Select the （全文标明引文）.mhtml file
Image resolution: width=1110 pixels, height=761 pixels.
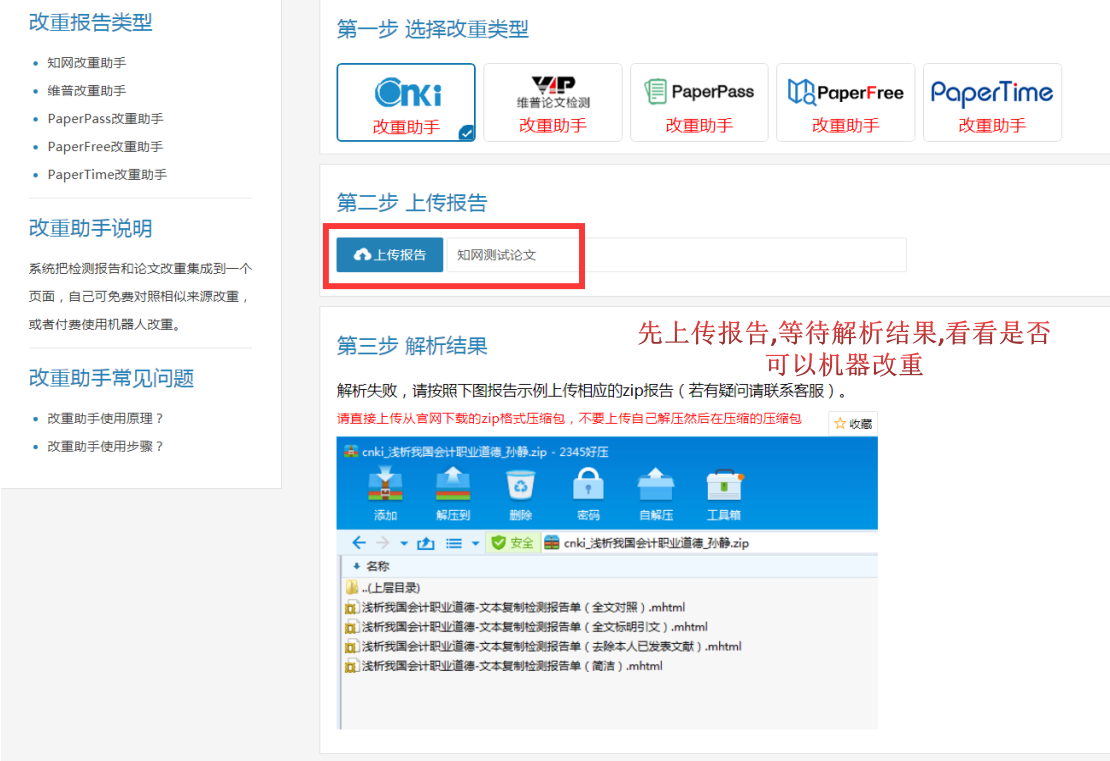[526, 627]
